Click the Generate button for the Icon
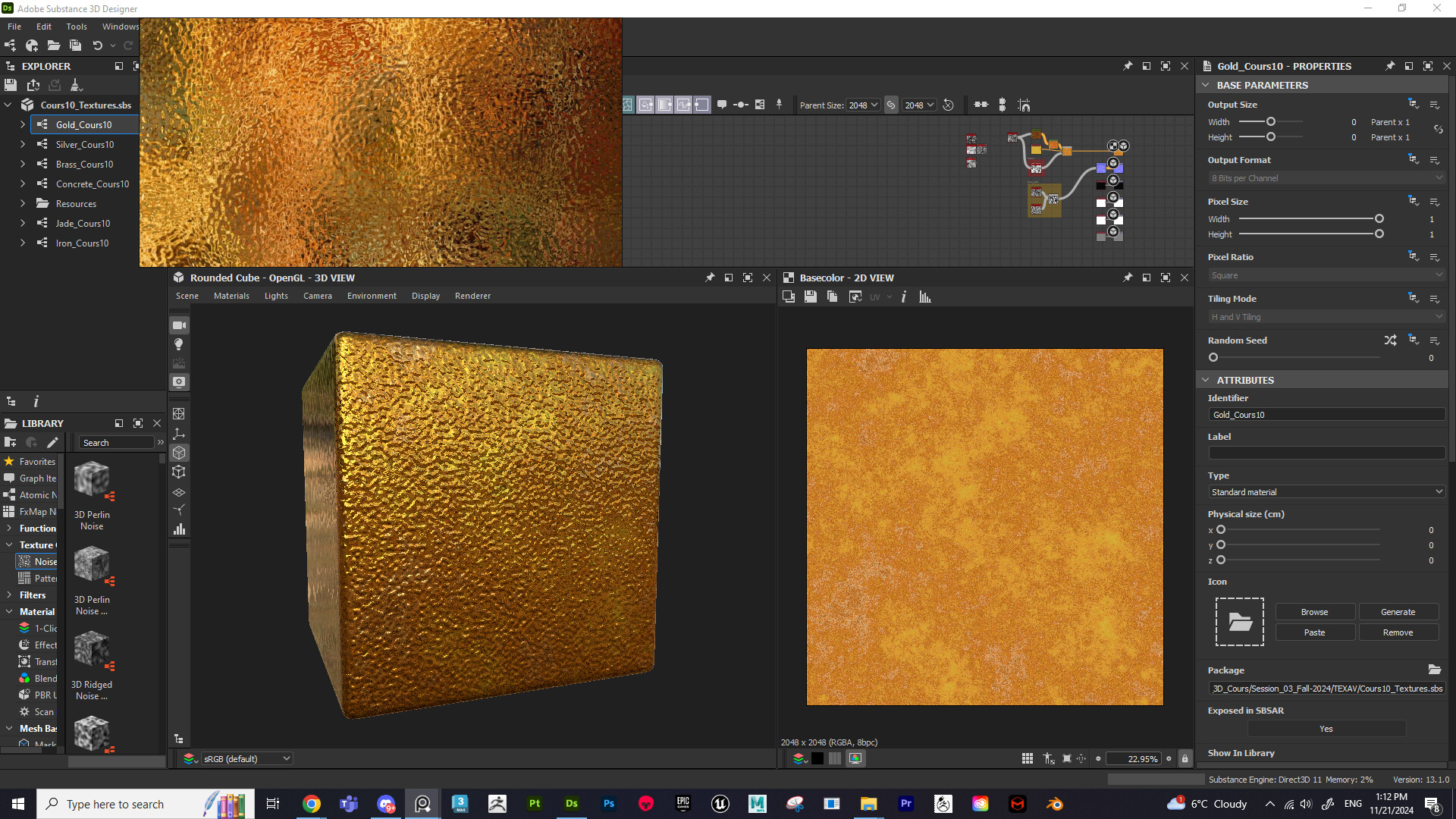This screenshot has height=819, width=1456. coord(1398,611)
